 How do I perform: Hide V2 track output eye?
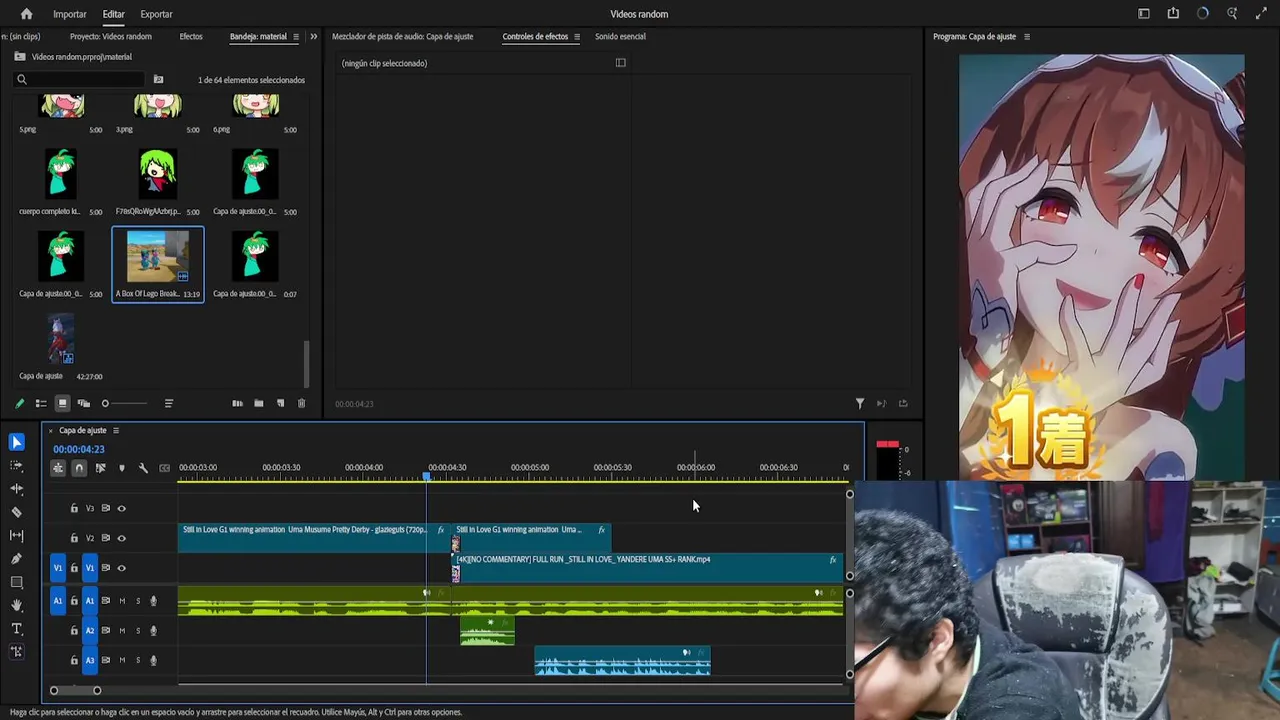click(122, 538)
